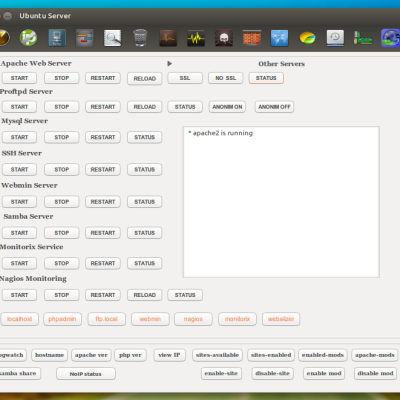
Task: Stop the Apache Web Server
Action: [62, 78]
